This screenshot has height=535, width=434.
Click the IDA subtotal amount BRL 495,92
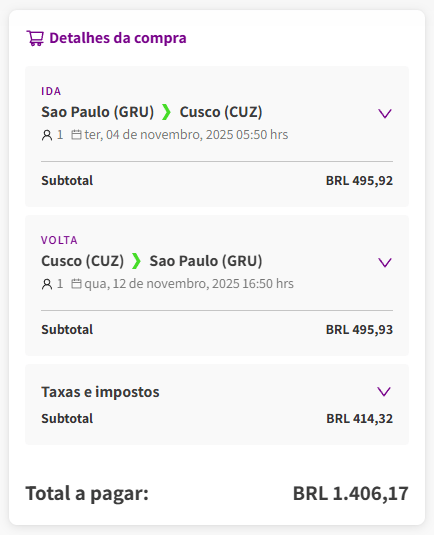coord(359,180)
